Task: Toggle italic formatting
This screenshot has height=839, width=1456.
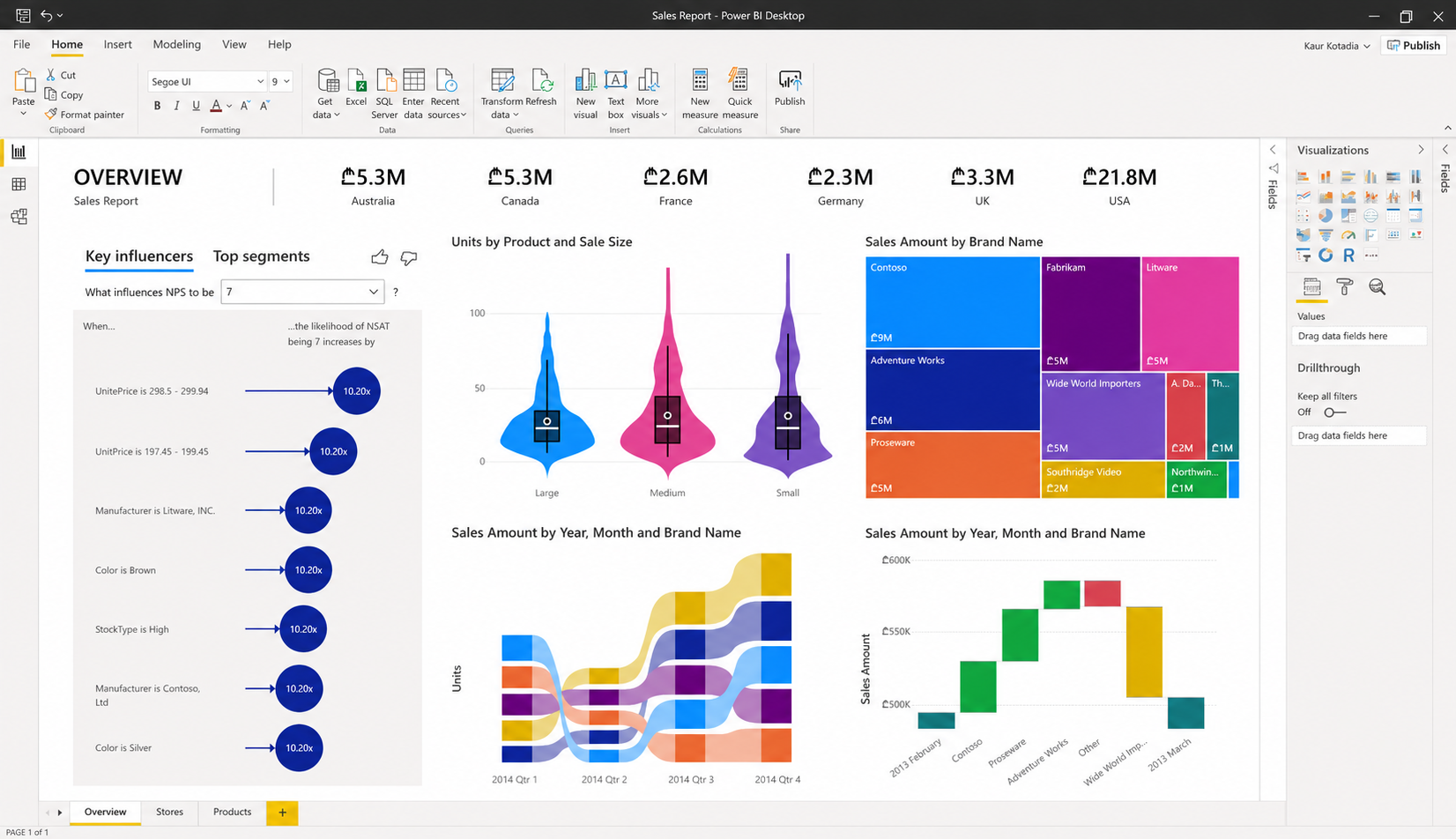Action: coord(176,106)
